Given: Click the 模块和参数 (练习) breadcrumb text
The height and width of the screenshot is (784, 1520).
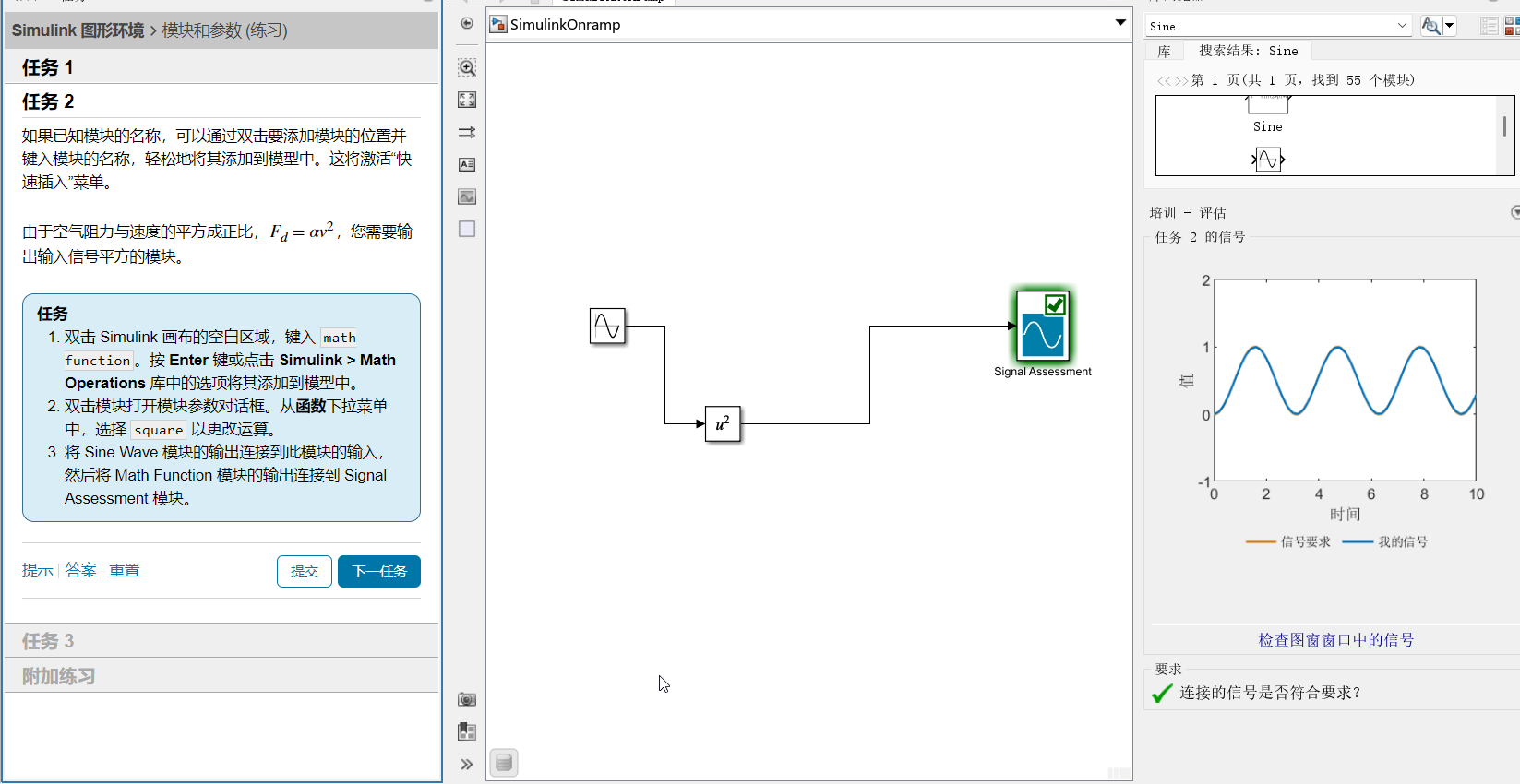Looking at the screenshot, I should pos(224,30).
